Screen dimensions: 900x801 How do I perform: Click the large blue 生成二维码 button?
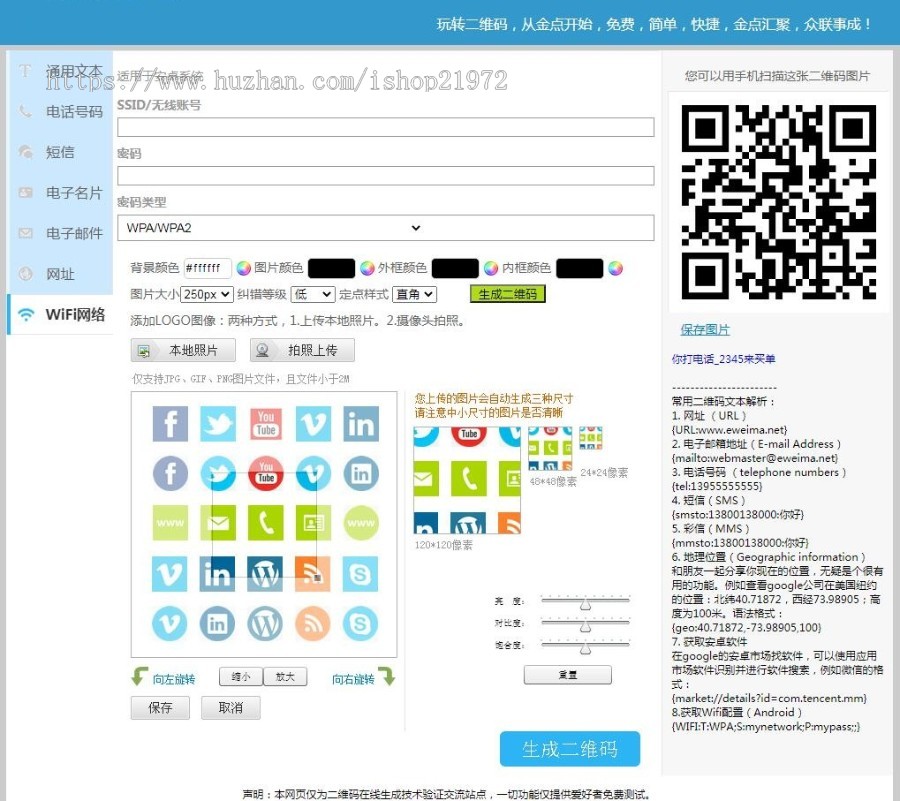[x=570, y=749]
